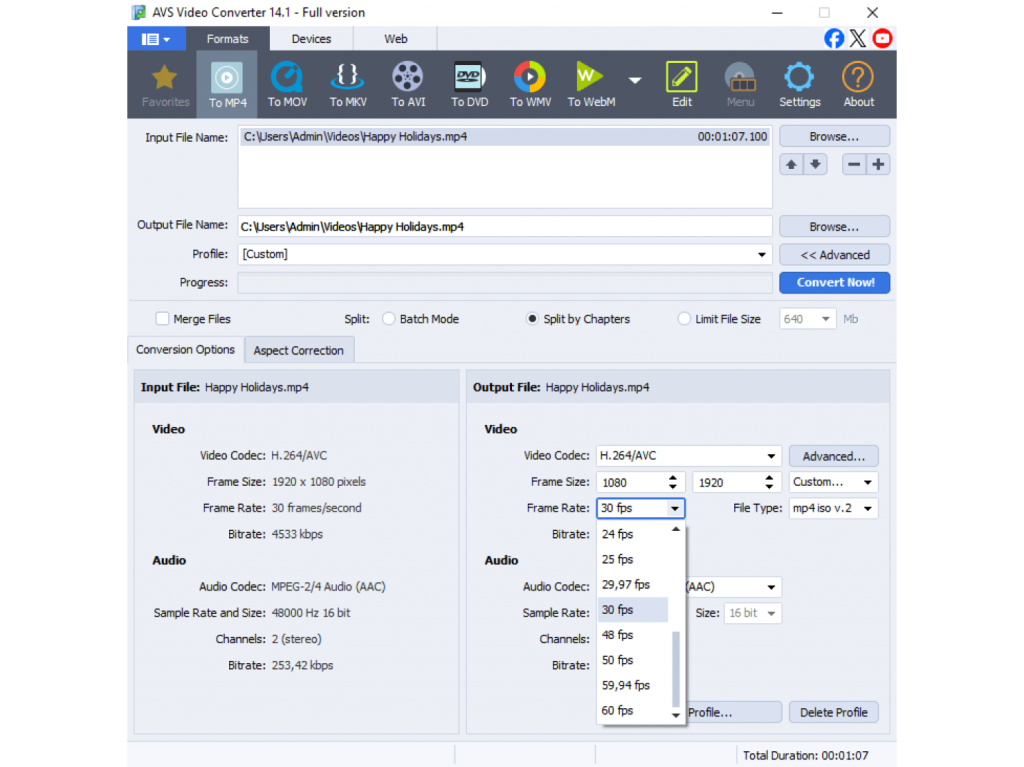
Task: Choose 60 fps from the frame rate list
Action: tap(618, 710)
